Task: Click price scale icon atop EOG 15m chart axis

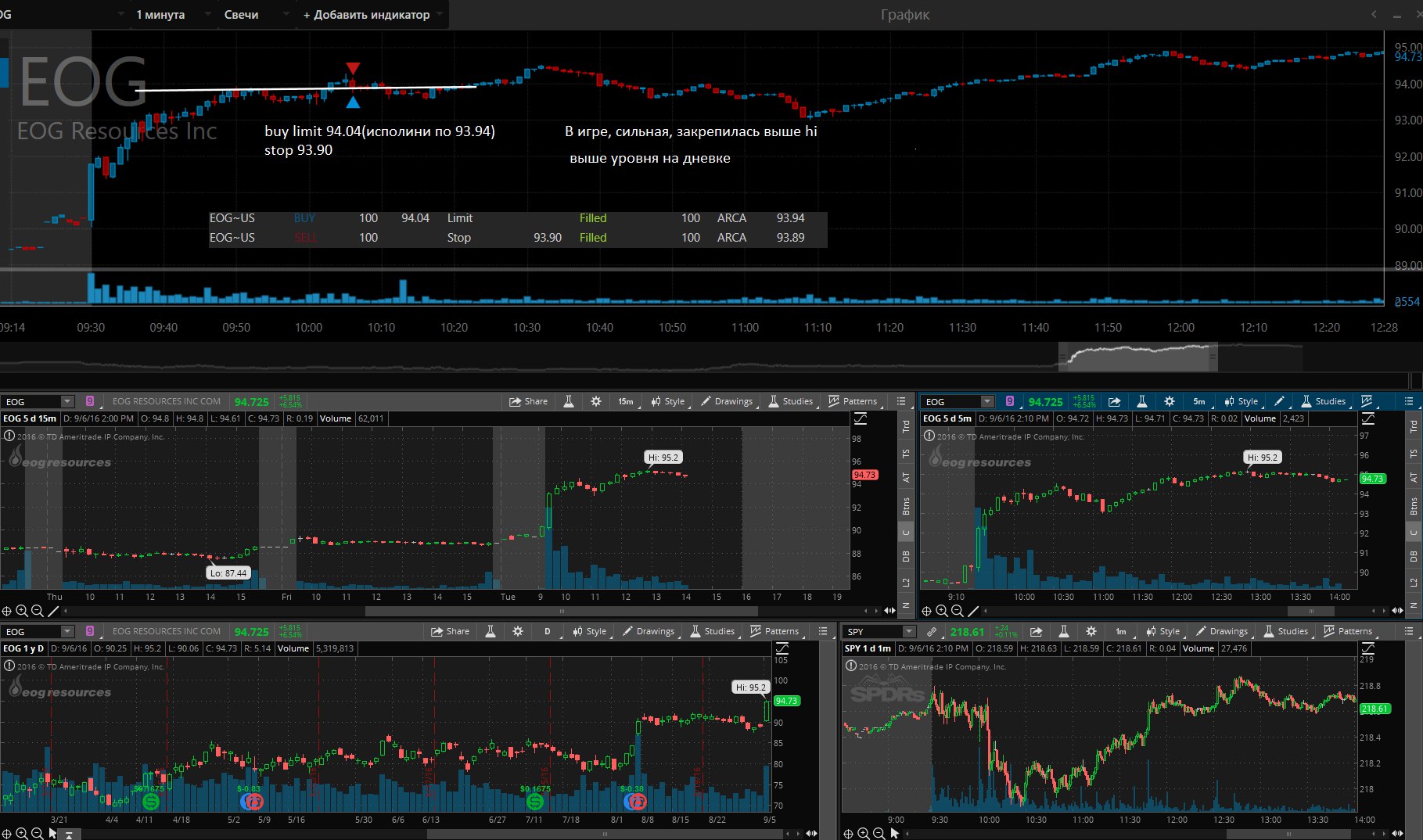Action: pyautogui.click(x=861, y=418)
